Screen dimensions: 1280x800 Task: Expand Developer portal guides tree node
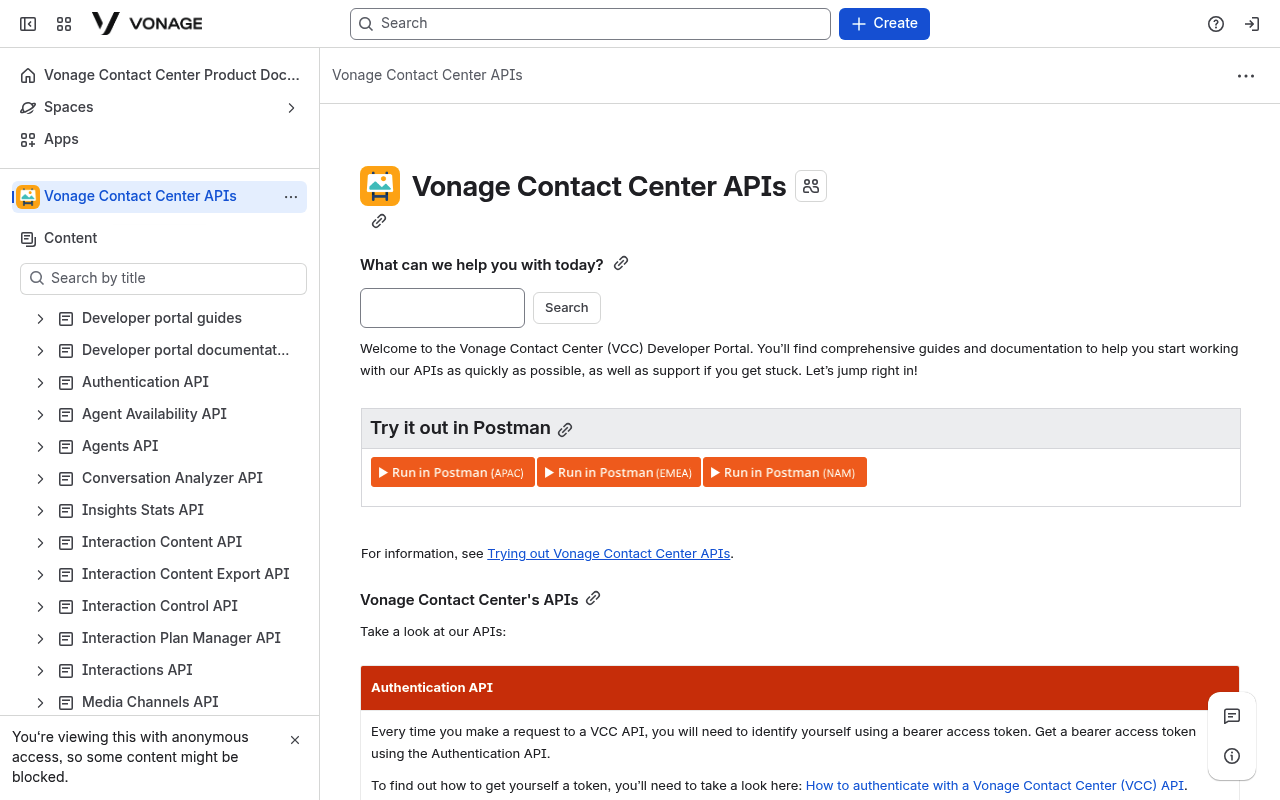click(x=40, y=318)
